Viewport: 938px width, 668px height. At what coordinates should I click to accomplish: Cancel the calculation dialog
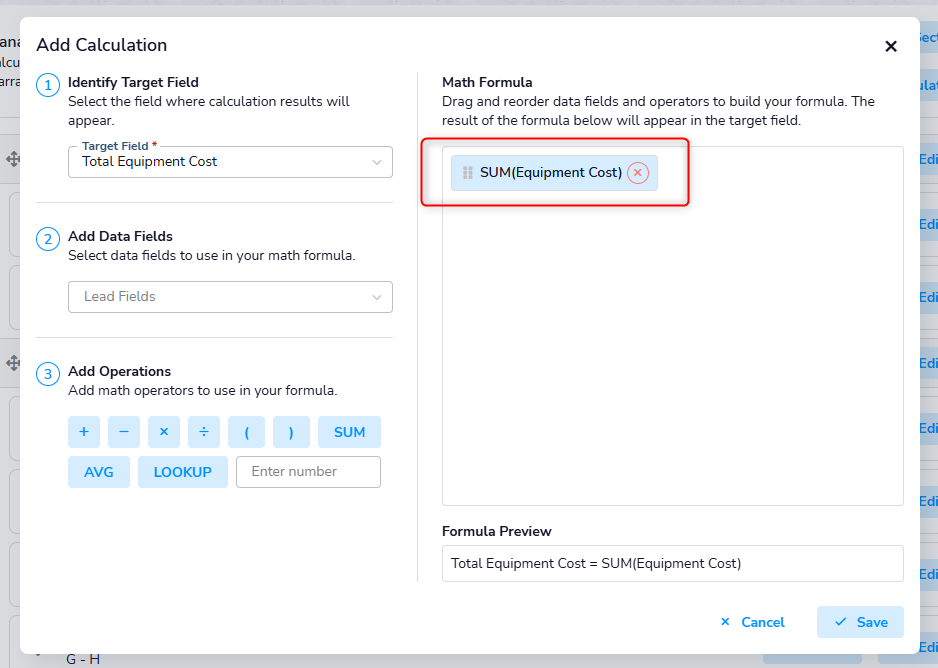click(x=752, y=622)
